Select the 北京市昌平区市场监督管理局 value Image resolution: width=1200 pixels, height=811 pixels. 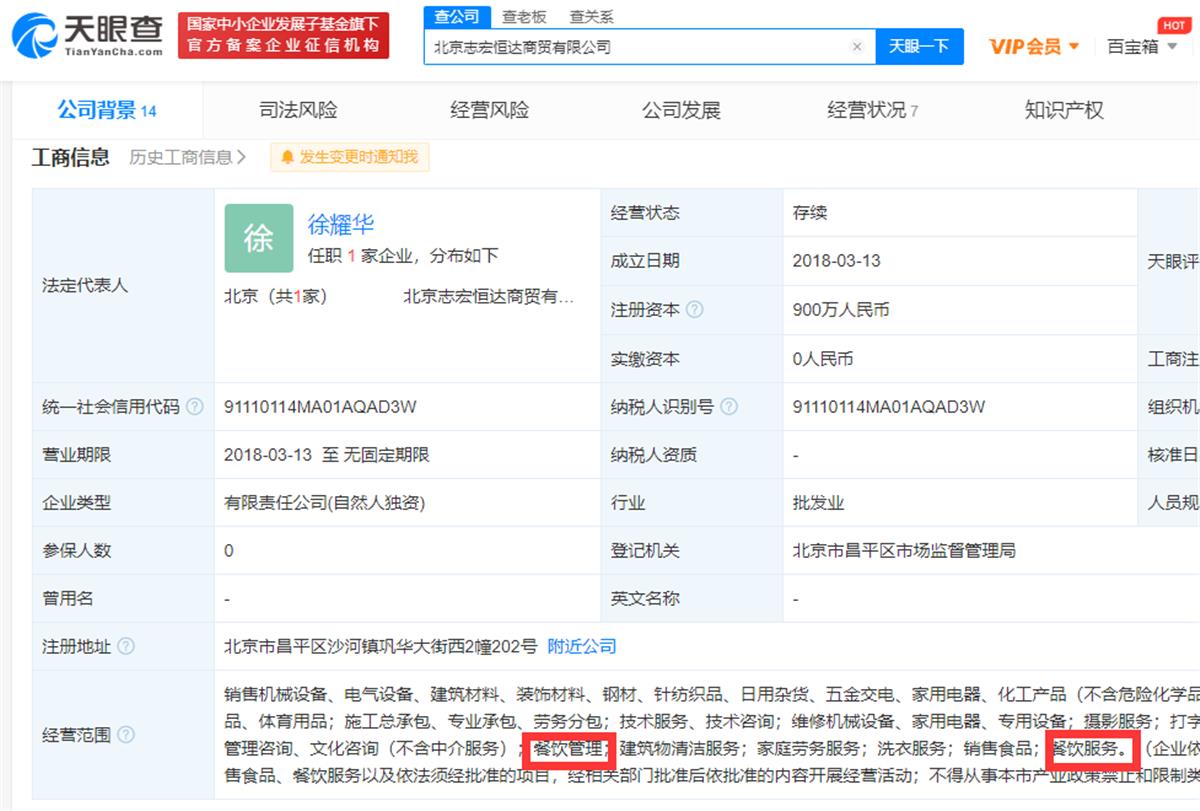tap(904, 551)
